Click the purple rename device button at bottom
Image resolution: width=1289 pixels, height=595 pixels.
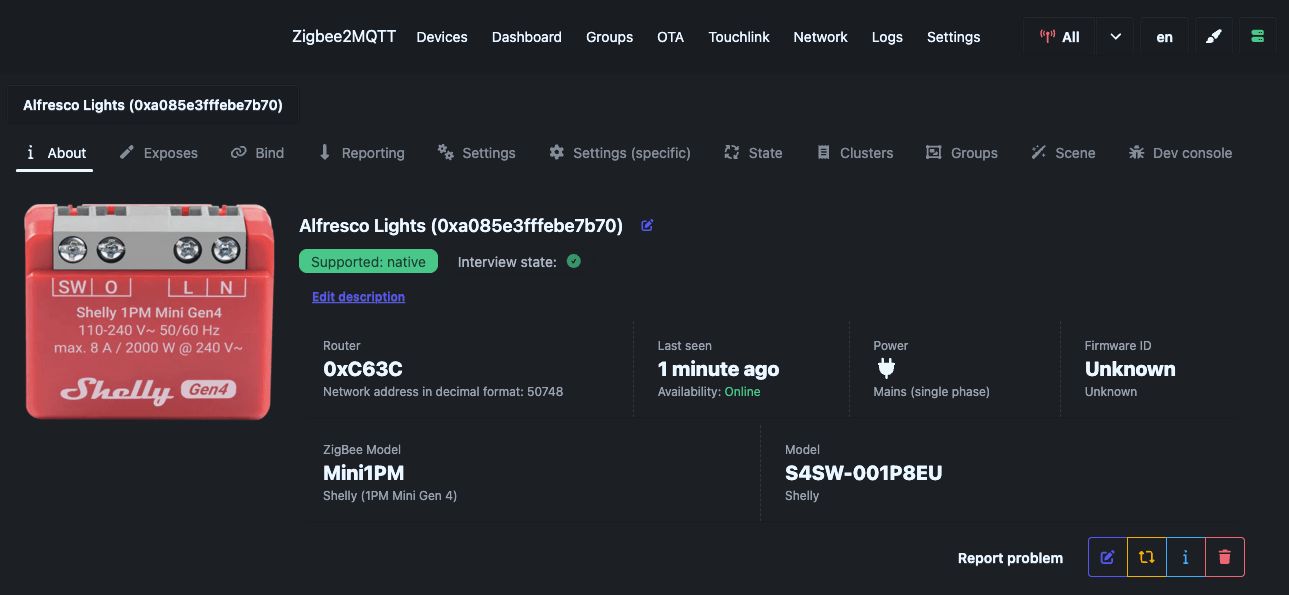1107,557
